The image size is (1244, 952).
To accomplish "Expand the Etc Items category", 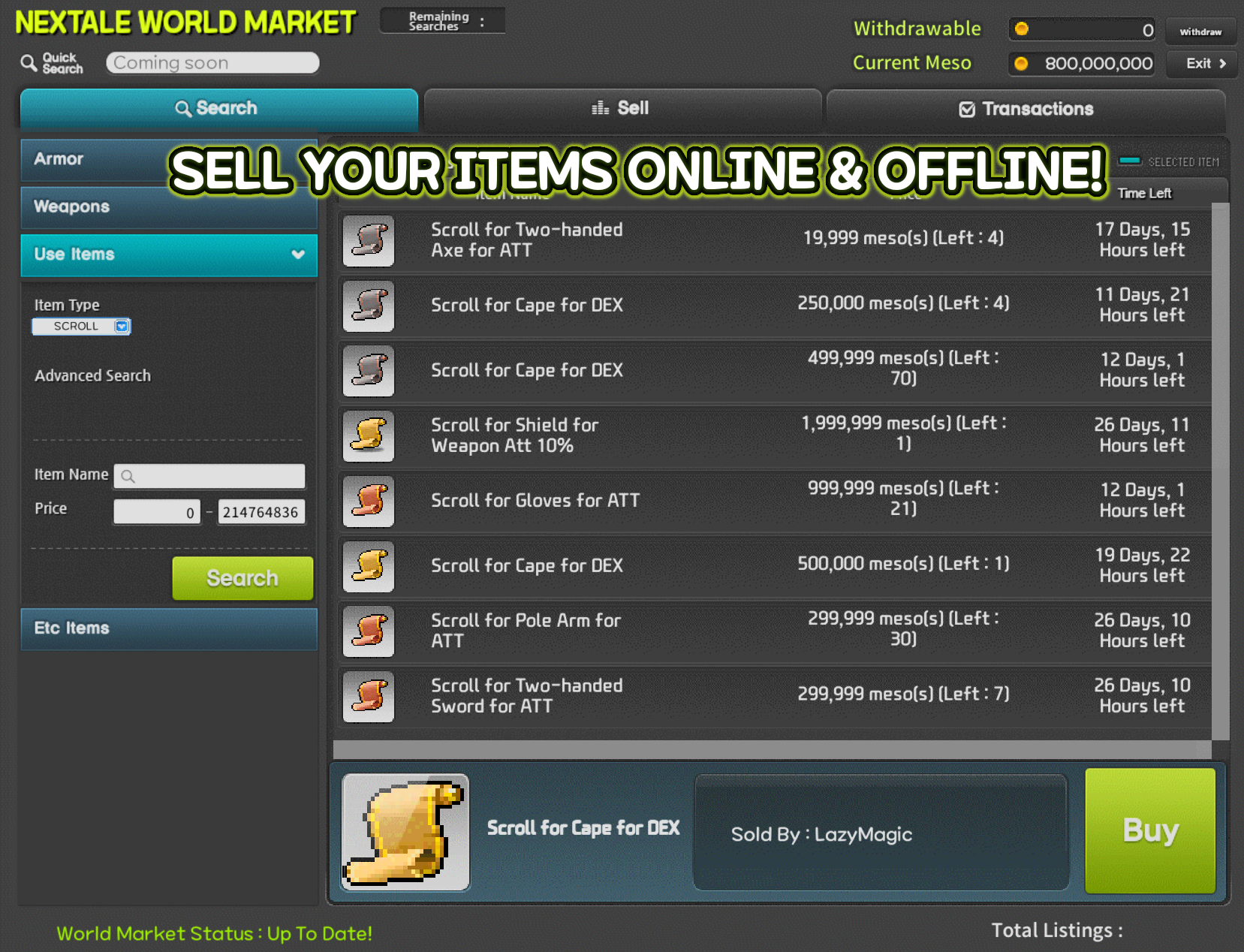I will pos(169,628).
